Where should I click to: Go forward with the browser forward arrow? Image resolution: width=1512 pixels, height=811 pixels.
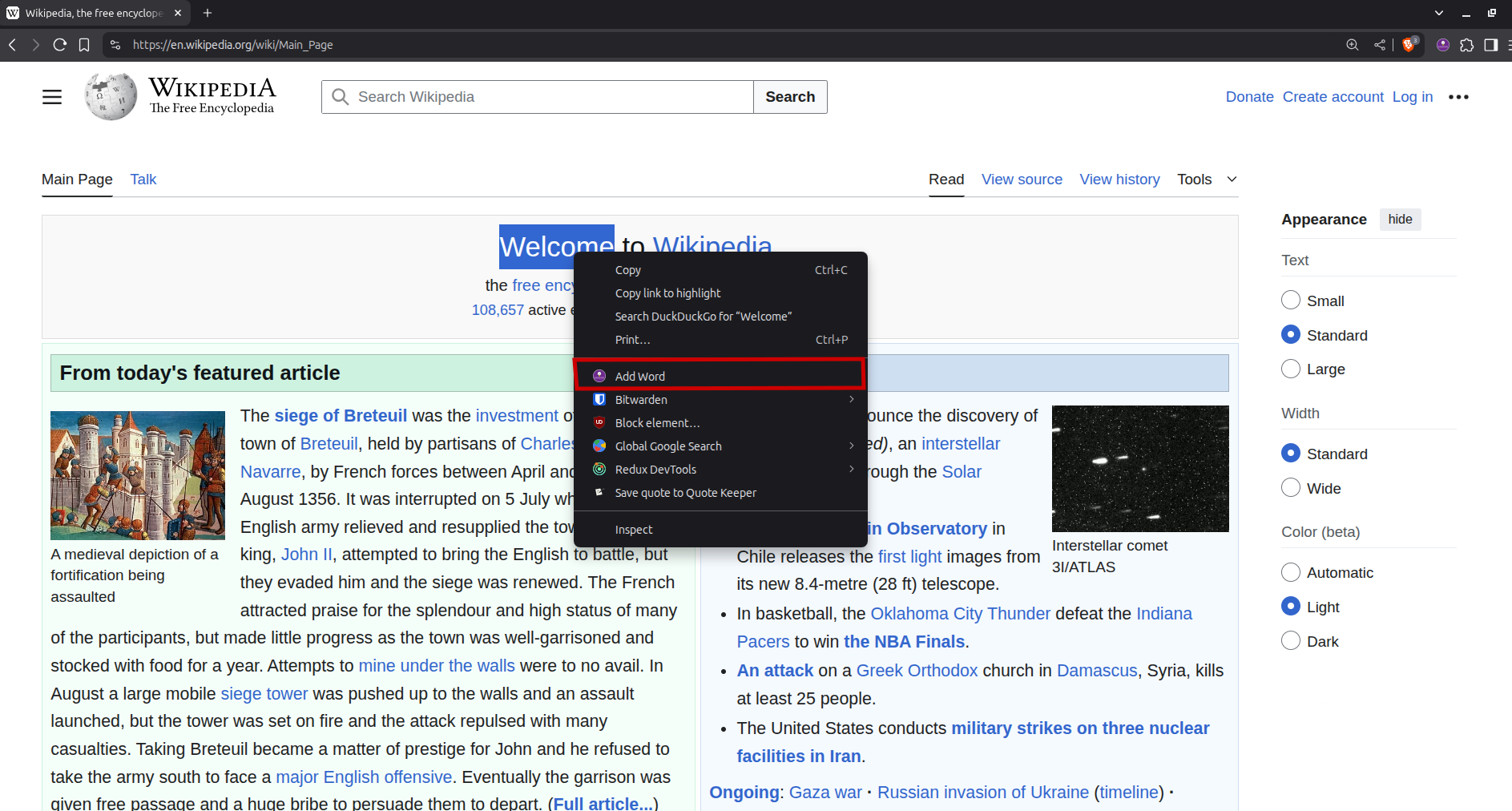[35, 45]
